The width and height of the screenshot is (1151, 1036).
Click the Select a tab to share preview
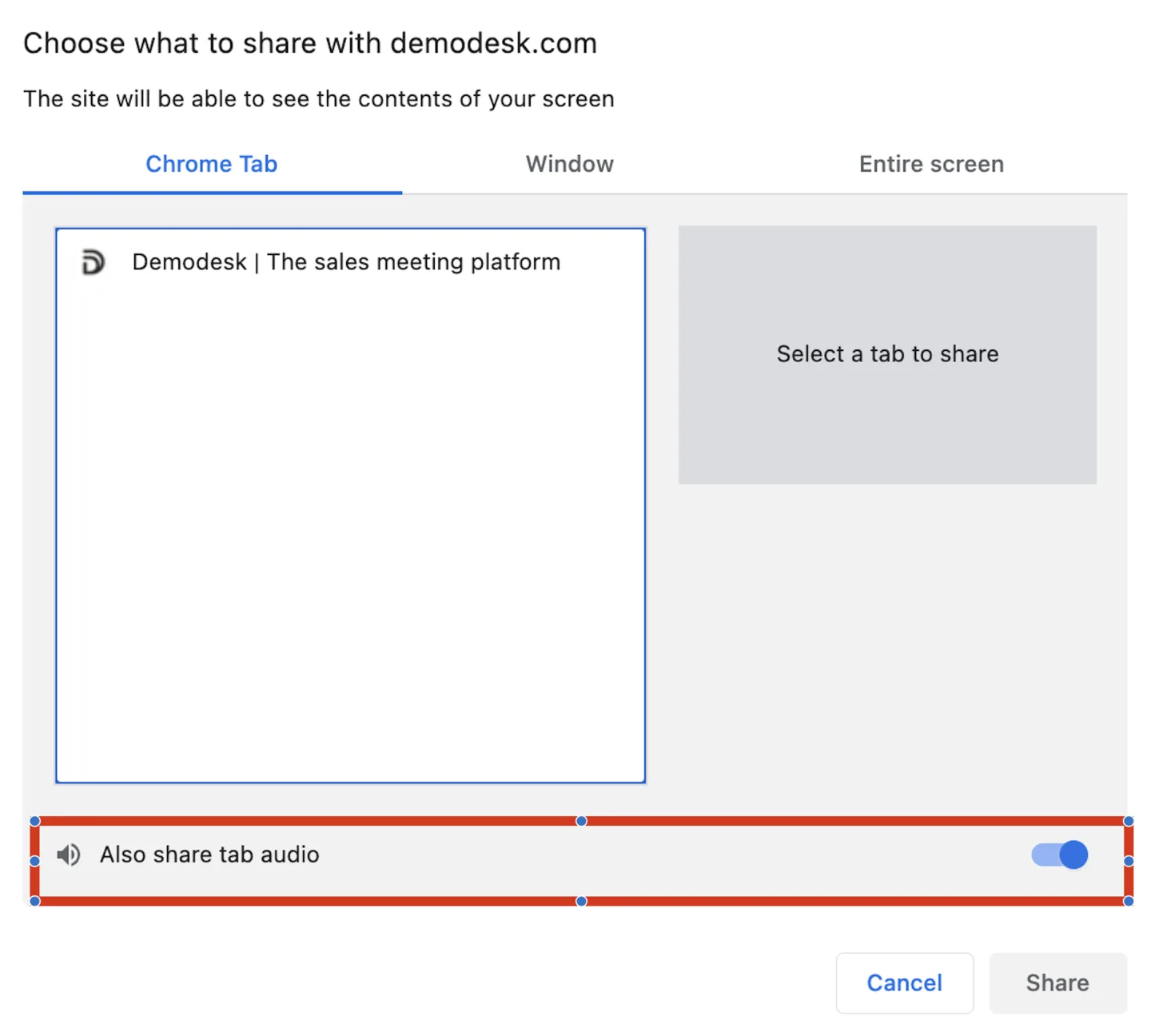click(887, 354)
